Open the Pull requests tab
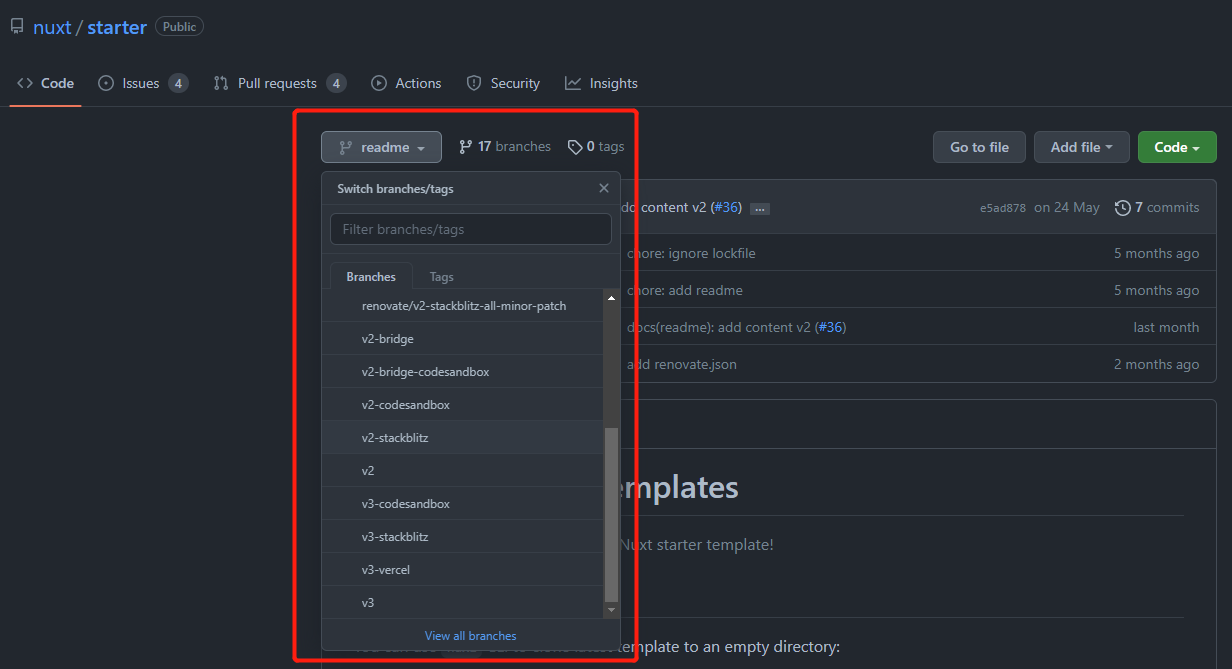This screenshot has width=1232, height=669. tap(279, 83)
